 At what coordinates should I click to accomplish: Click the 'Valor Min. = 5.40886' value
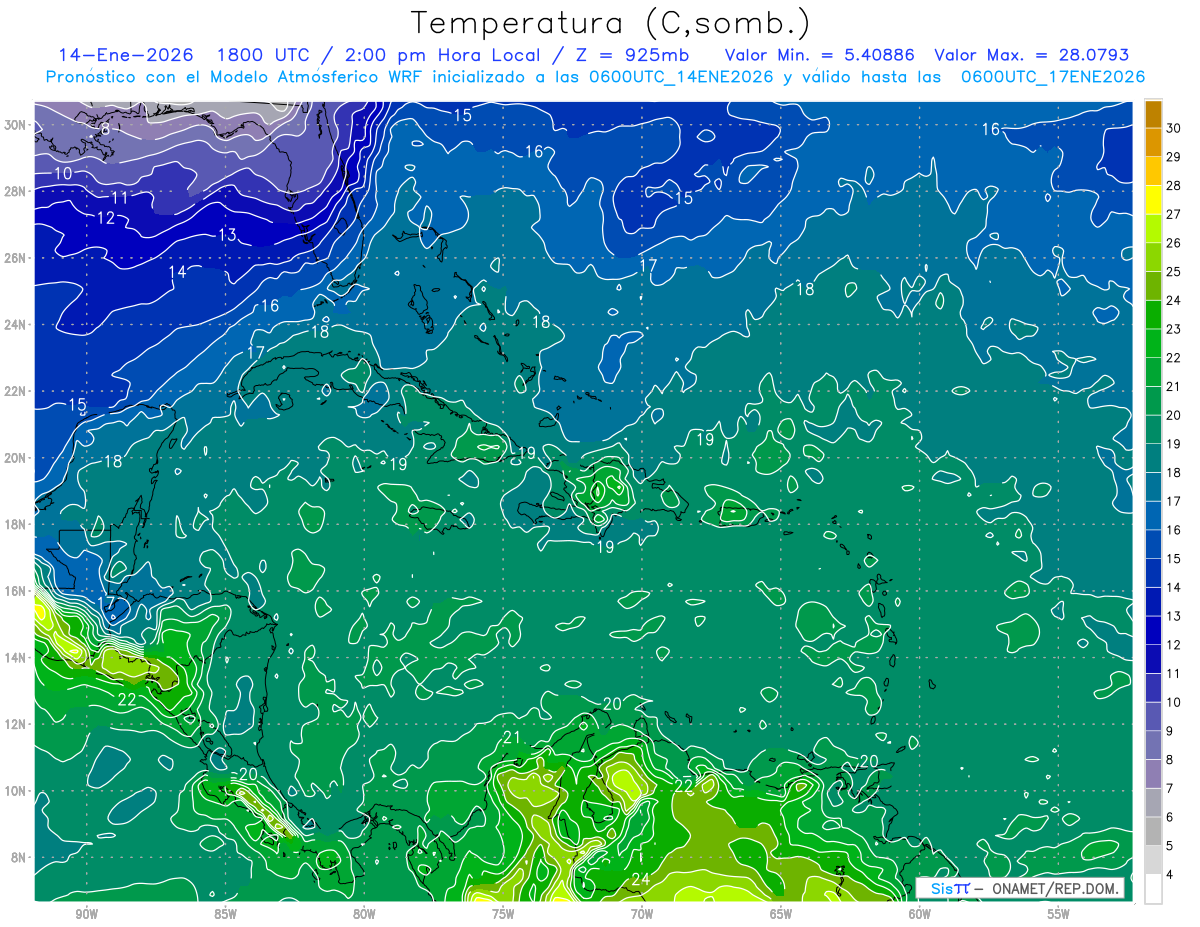(819, 55)
